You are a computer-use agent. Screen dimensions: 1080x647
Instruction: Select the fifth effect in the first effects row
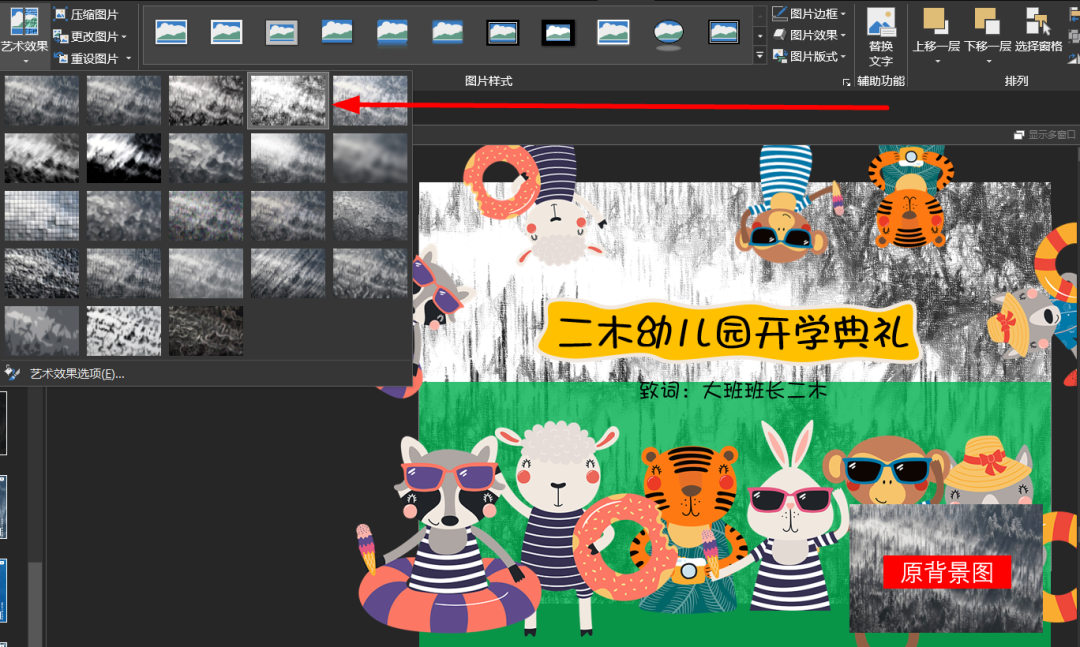(x=370, y=101)
